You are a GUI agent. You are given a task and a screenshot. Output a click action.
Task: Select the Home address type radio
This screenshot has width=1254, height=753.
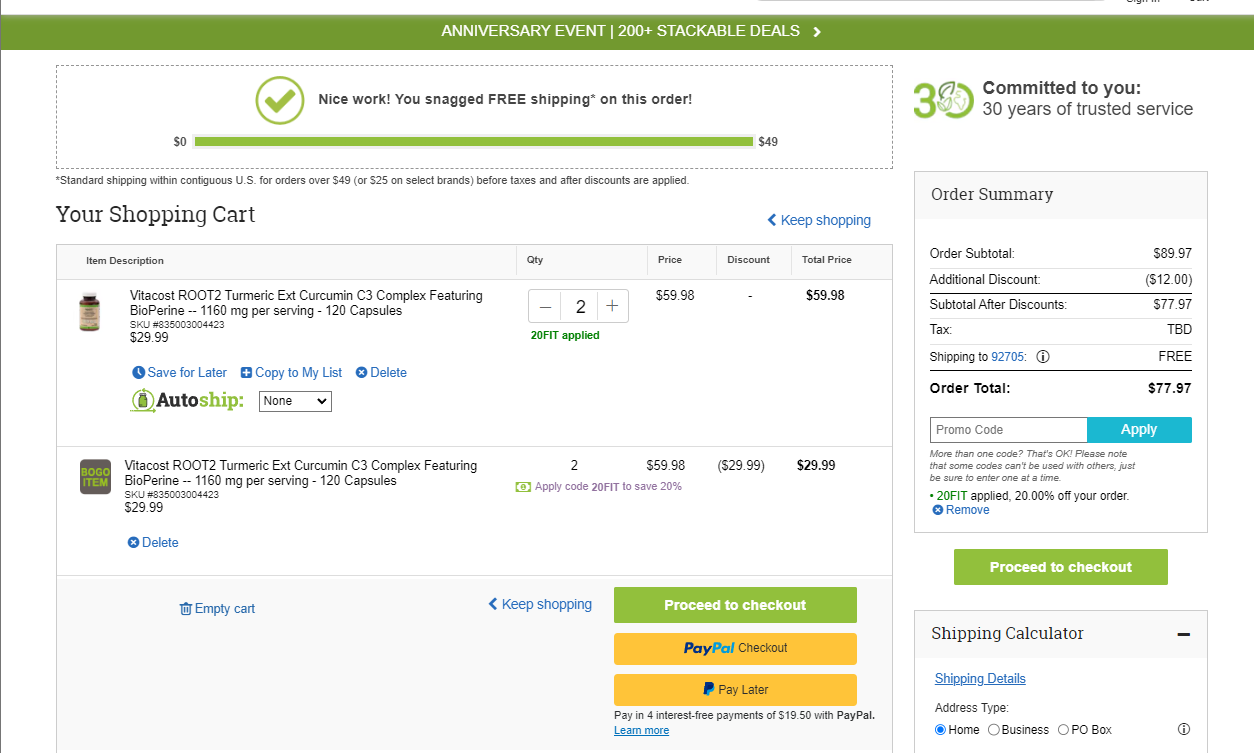point(940,730)
